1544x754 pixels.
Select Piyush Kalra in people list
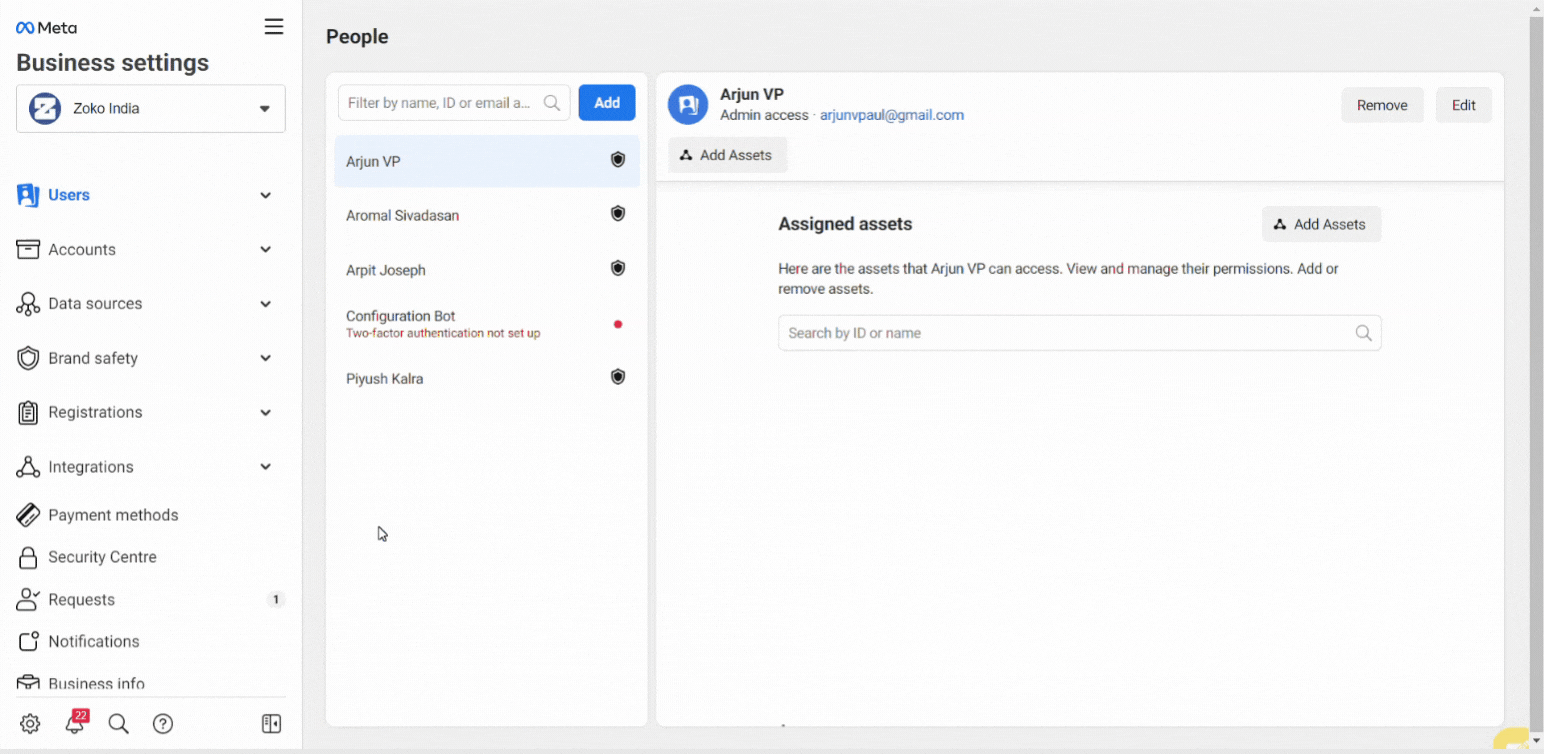click(487, 379)
